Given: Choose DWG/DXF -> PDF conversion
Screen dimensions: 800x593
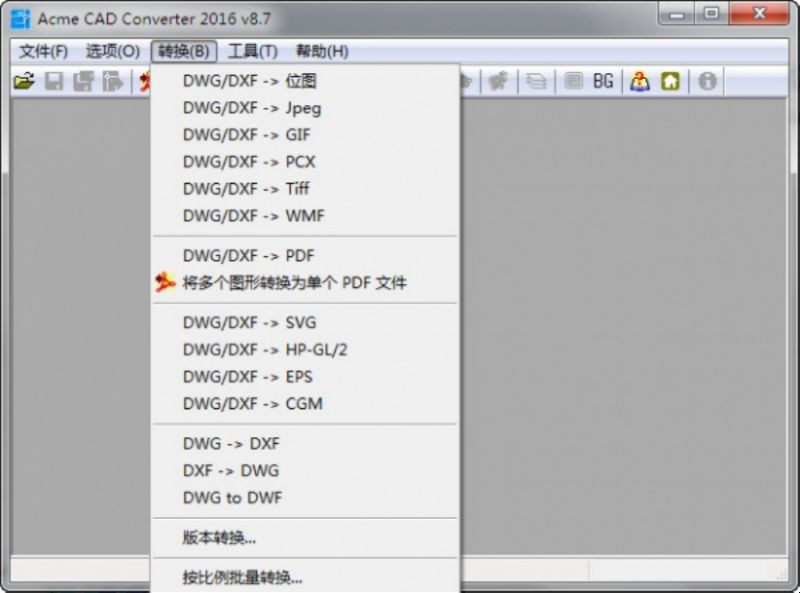Looking at the screenshot, I should pos(305,256).
